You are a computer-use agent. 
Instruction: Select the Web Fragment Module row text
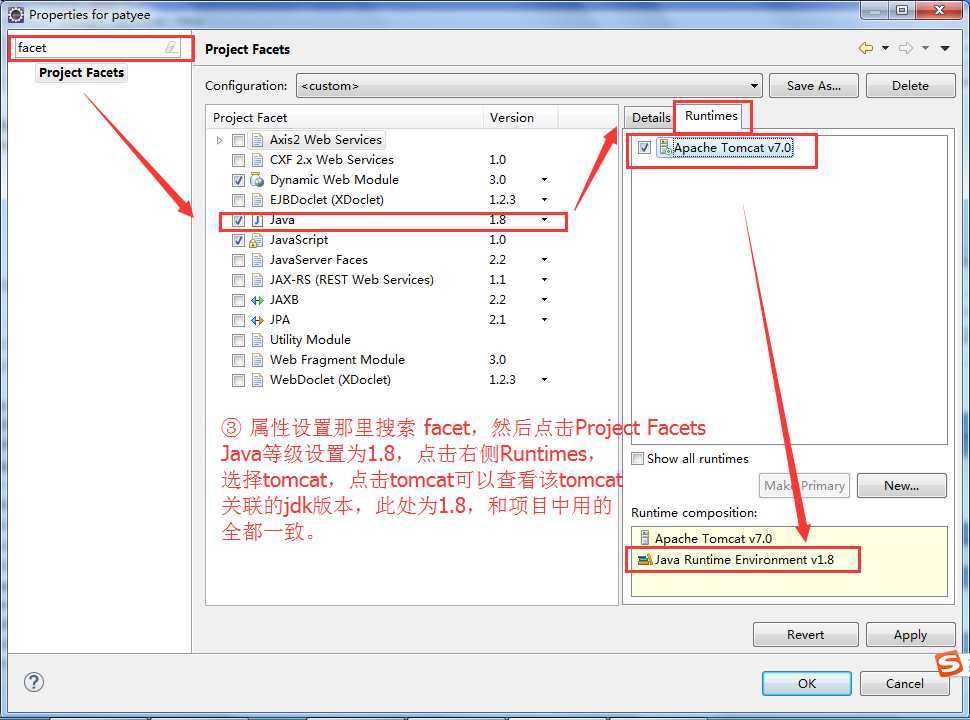[x=337, y=359]
